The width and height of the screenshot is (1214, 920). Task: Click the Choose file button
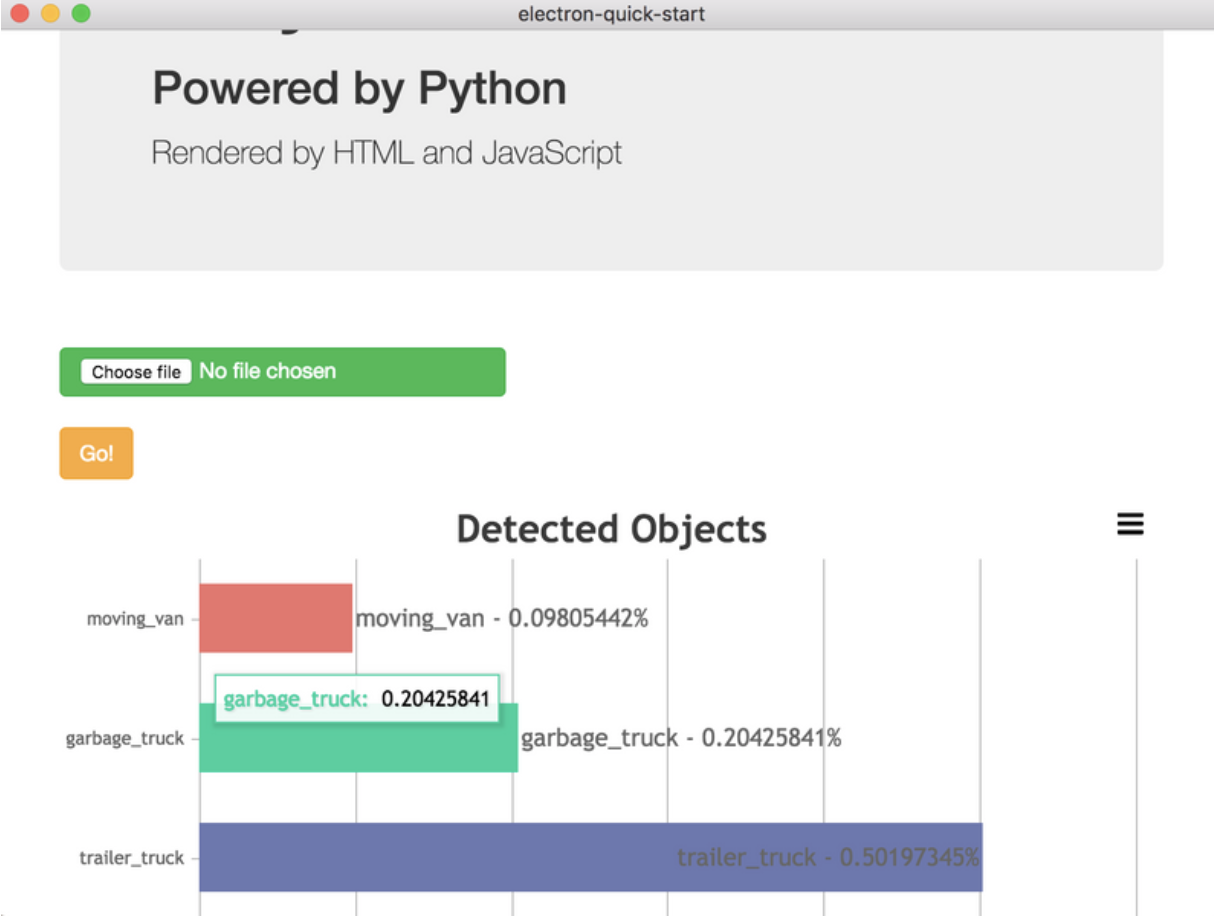pos(136,372)
